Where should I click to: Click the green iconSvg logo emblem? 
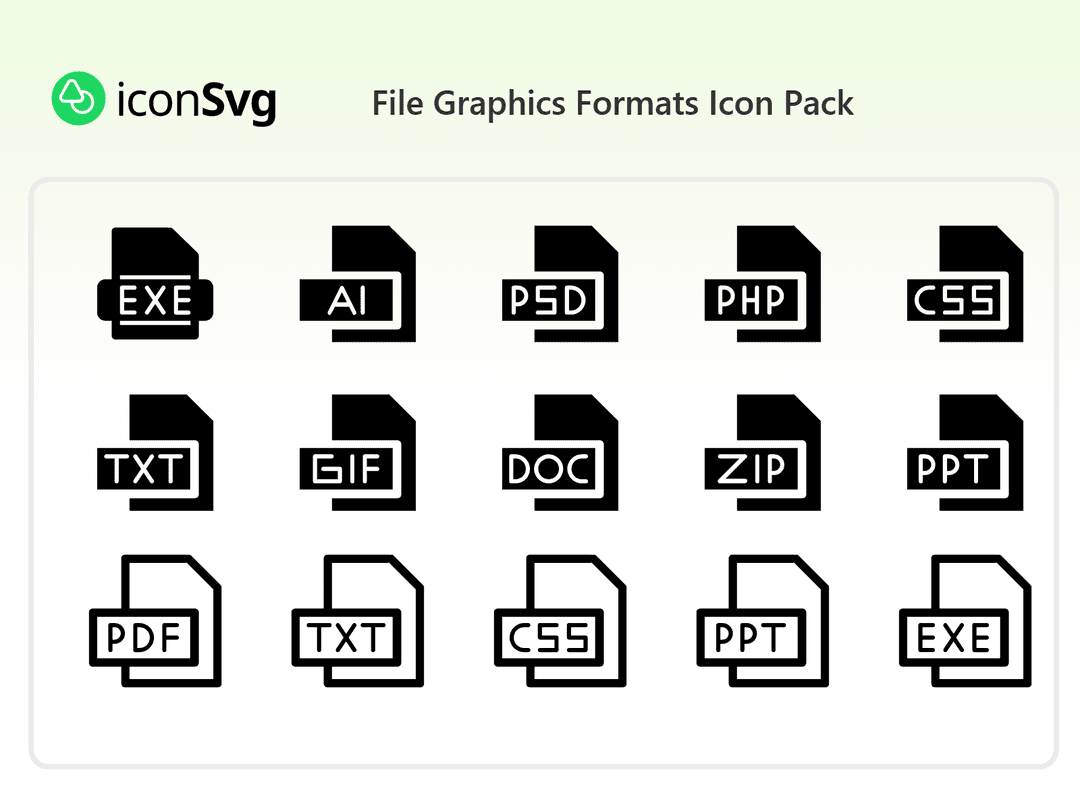(x=79, y=98)
